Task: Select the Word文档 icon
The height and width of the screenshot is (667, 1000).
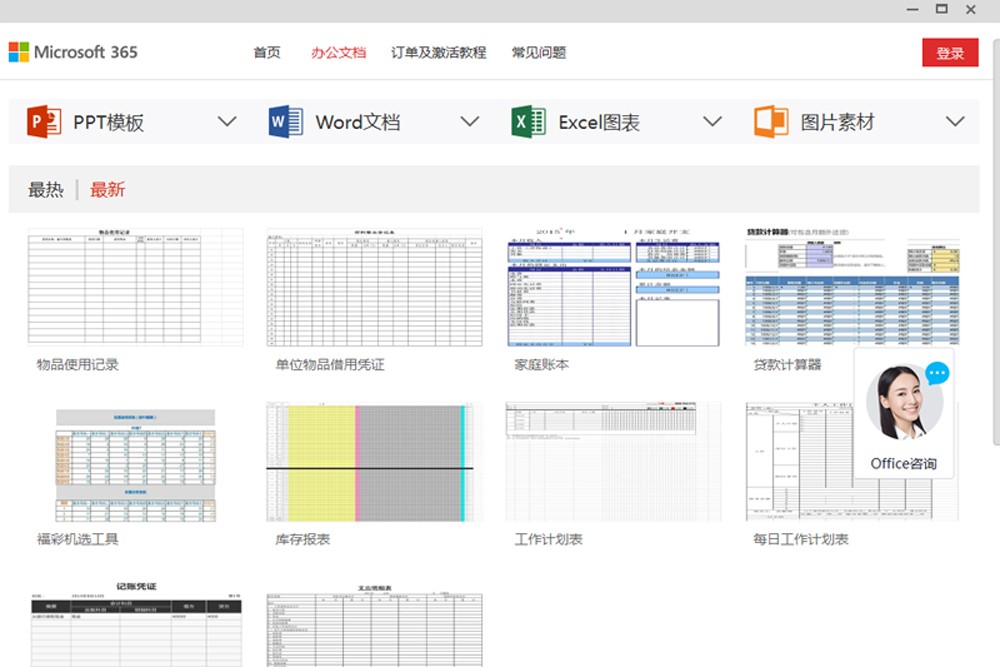Action: tap(286, 120)
